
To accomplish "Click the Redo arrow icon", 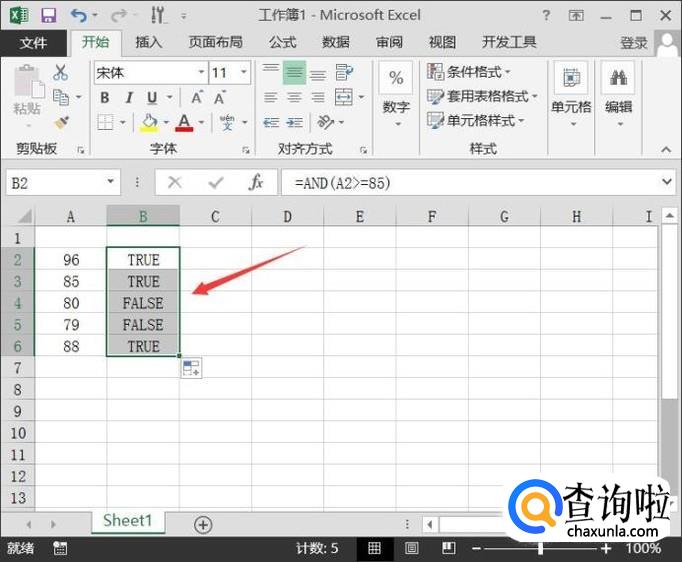I will tap(118, 16).
